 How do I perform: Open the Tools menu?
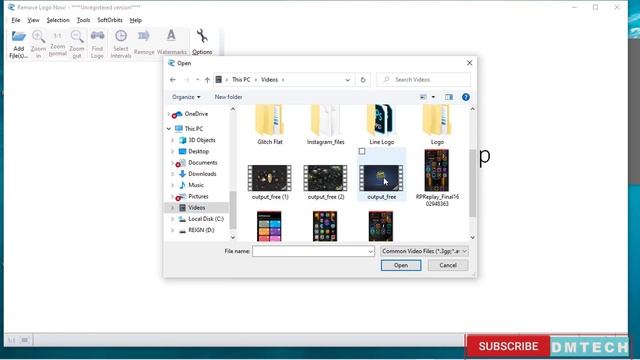pos(83,20)
